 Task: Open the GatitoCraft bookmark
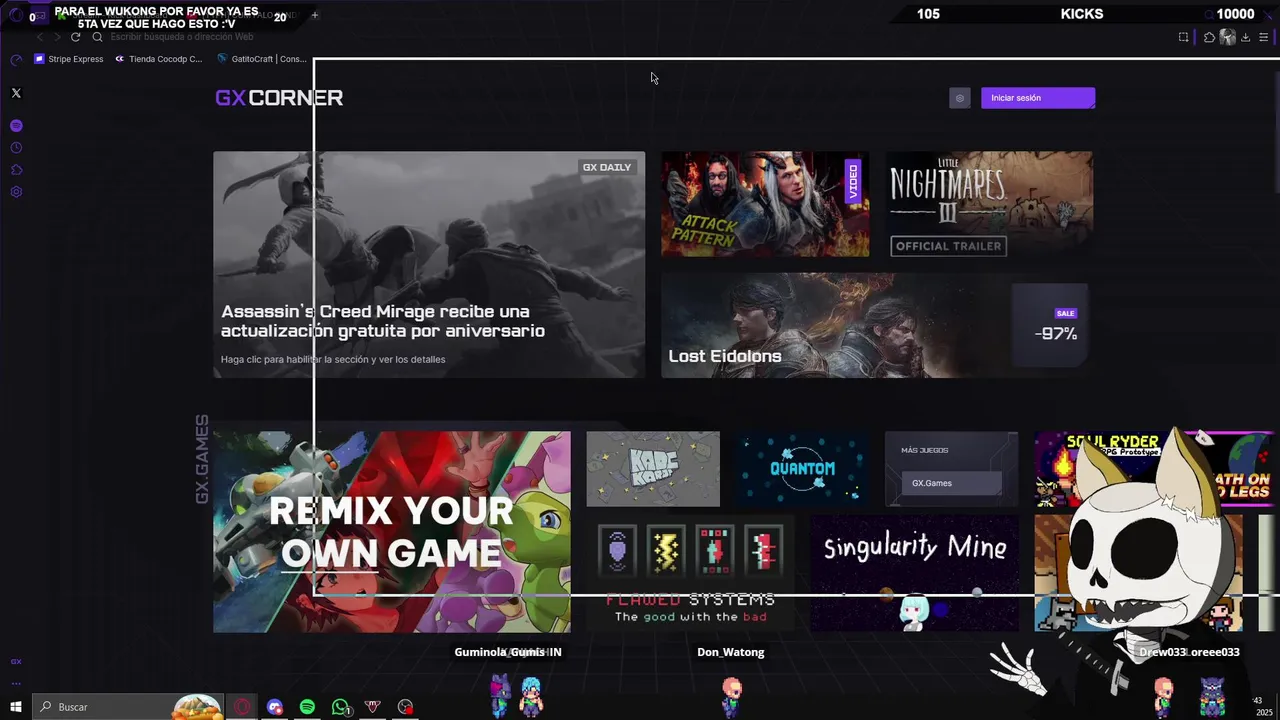coord(262,59)
